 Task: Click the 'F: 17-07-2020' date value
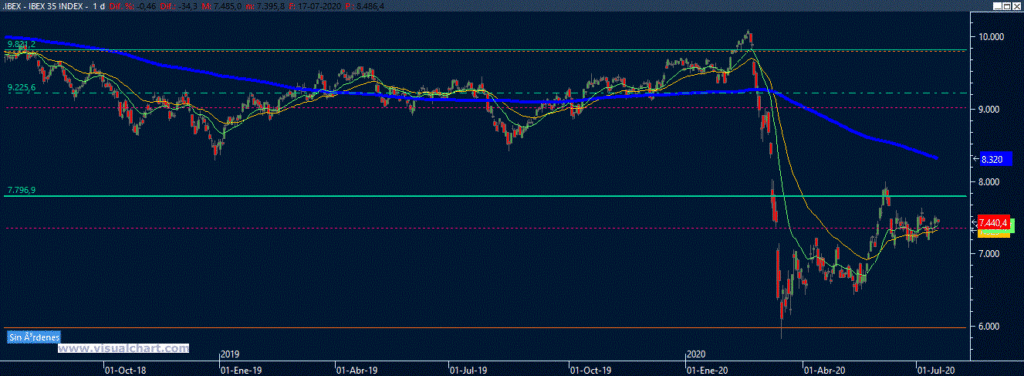pyautogui.click(x=315, y=6)
